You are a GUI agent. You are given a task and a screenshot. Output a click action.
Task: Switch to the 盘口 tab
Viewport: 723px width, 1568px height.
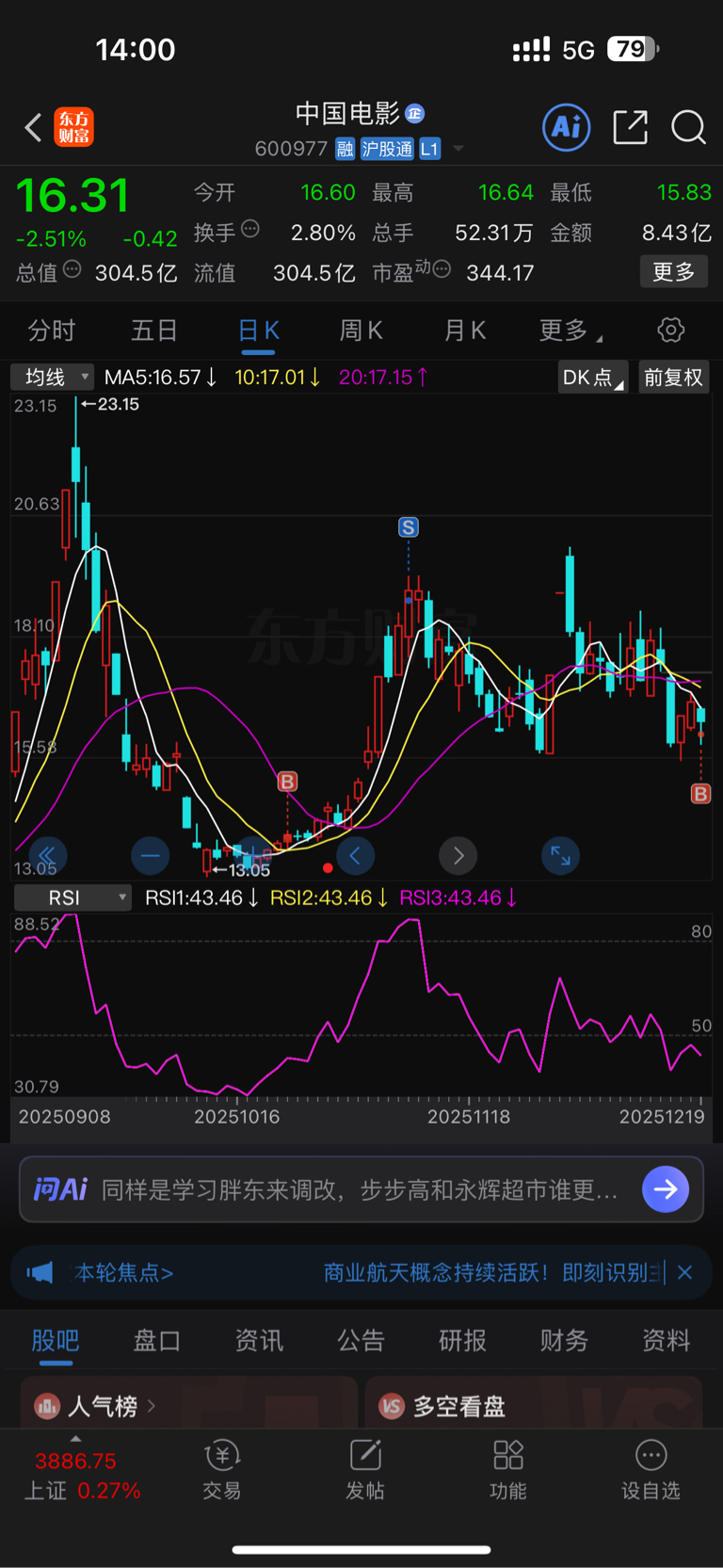pos(157,1340)
